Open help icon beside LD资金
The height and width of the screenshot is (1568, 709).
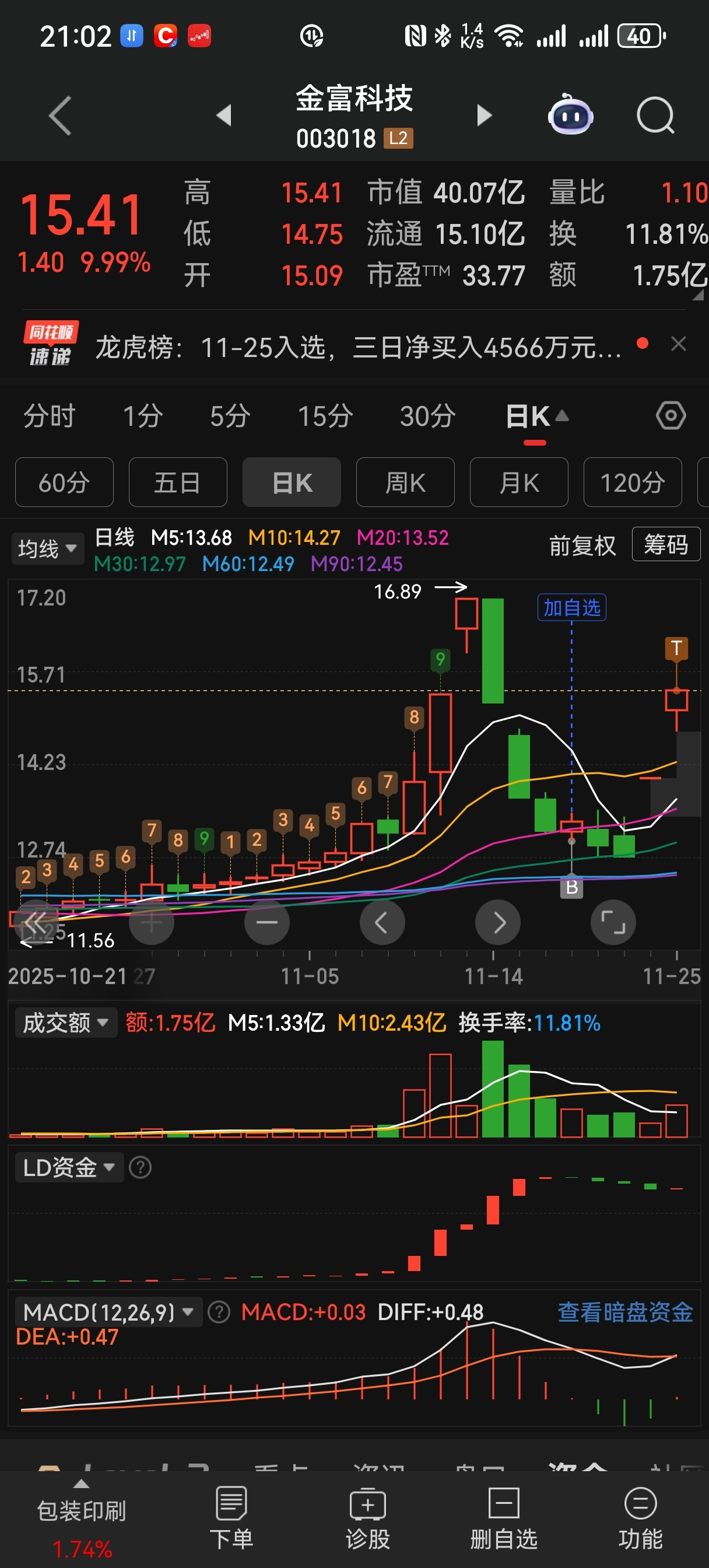pyautogui.click(x=141, y=1167)
